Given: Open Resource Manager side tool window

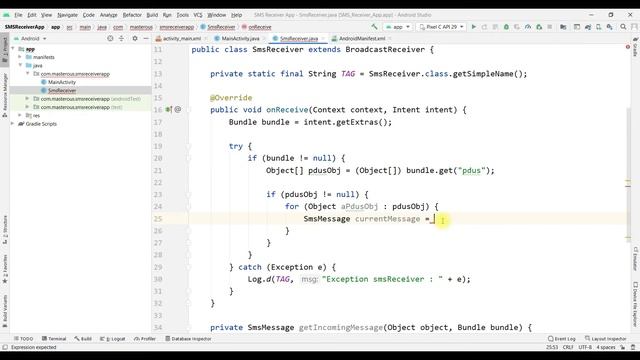Looking at the screenshot, I should point(5,96).
